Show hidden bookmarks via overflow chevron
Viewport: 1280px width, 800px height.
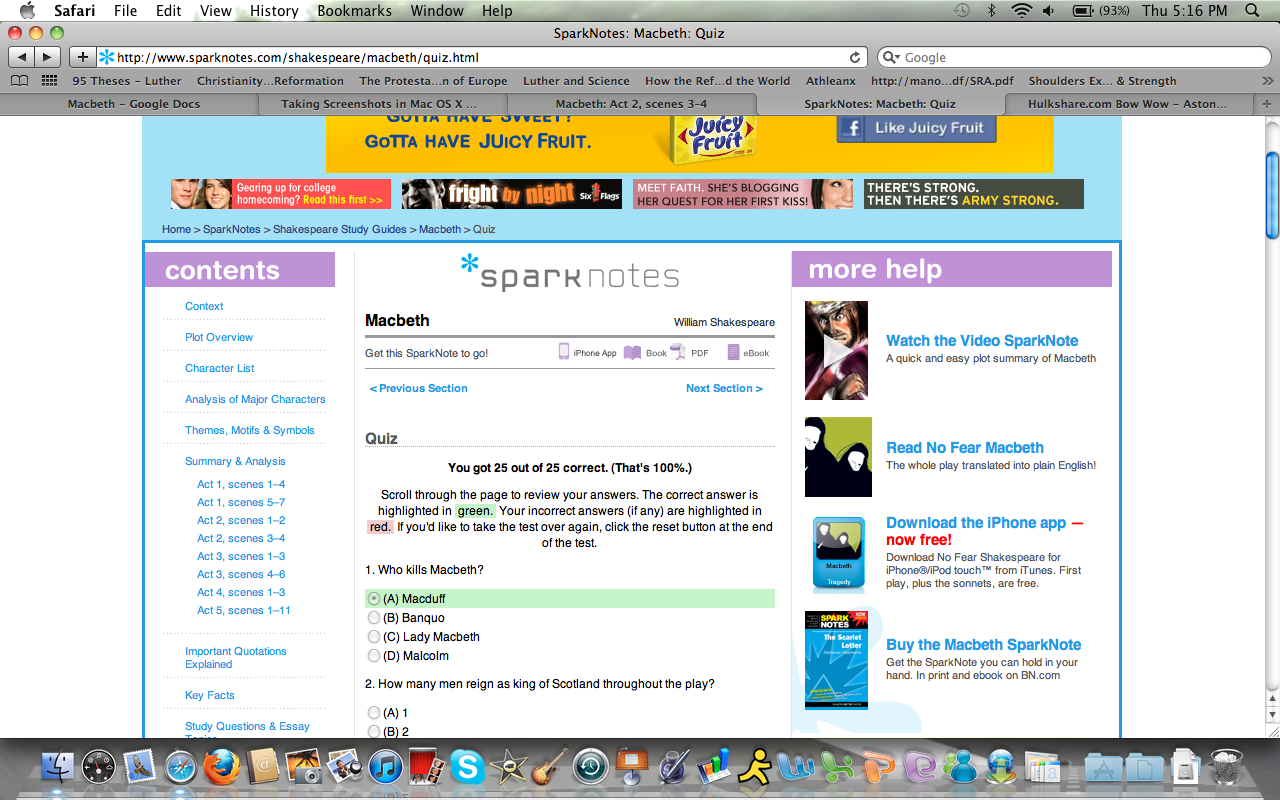coord(1269,81)
